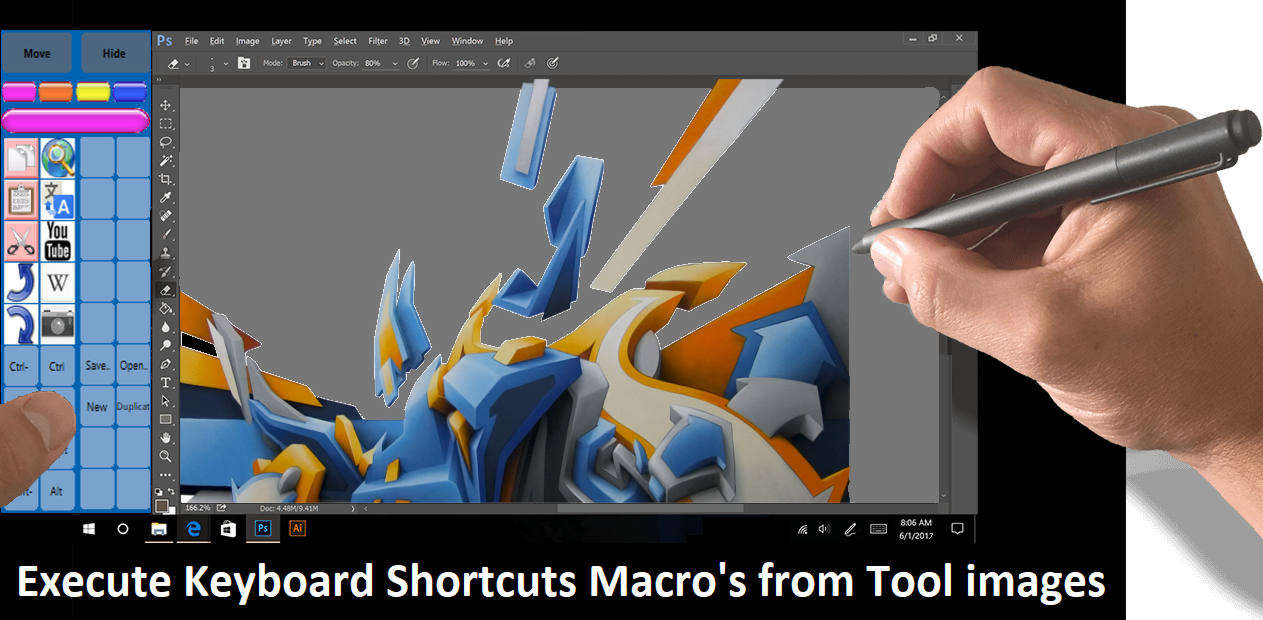Open Illustrator from the Windows taskbar
This screenshot has height=620, width=1263.
[296, 528]
